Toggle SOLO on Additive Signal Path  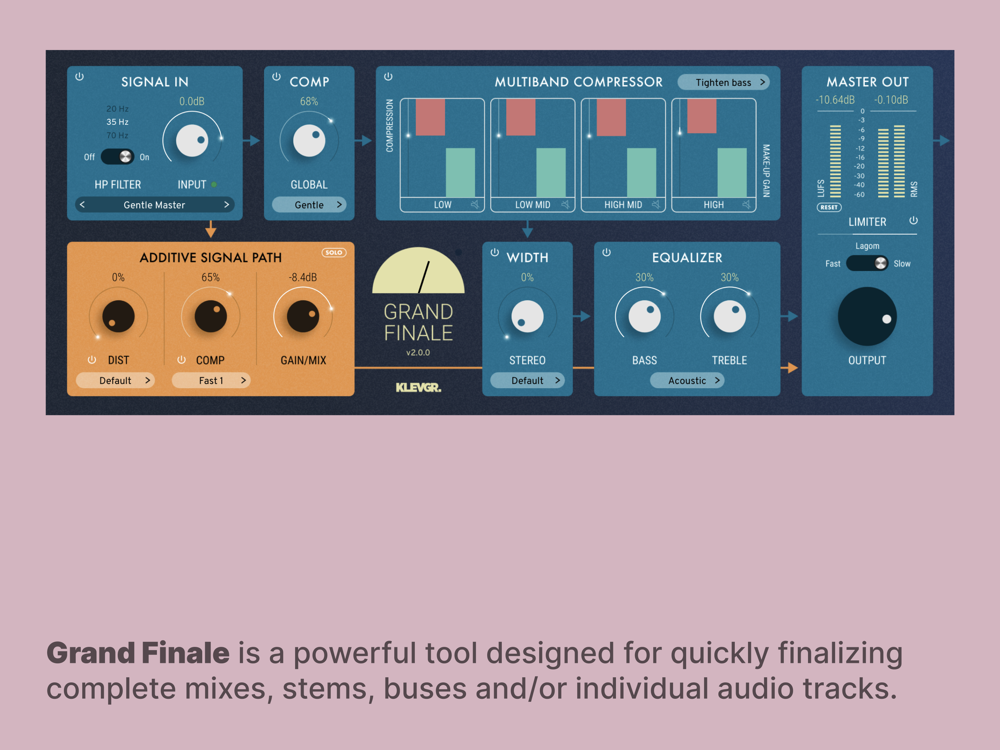coord(334,253)
